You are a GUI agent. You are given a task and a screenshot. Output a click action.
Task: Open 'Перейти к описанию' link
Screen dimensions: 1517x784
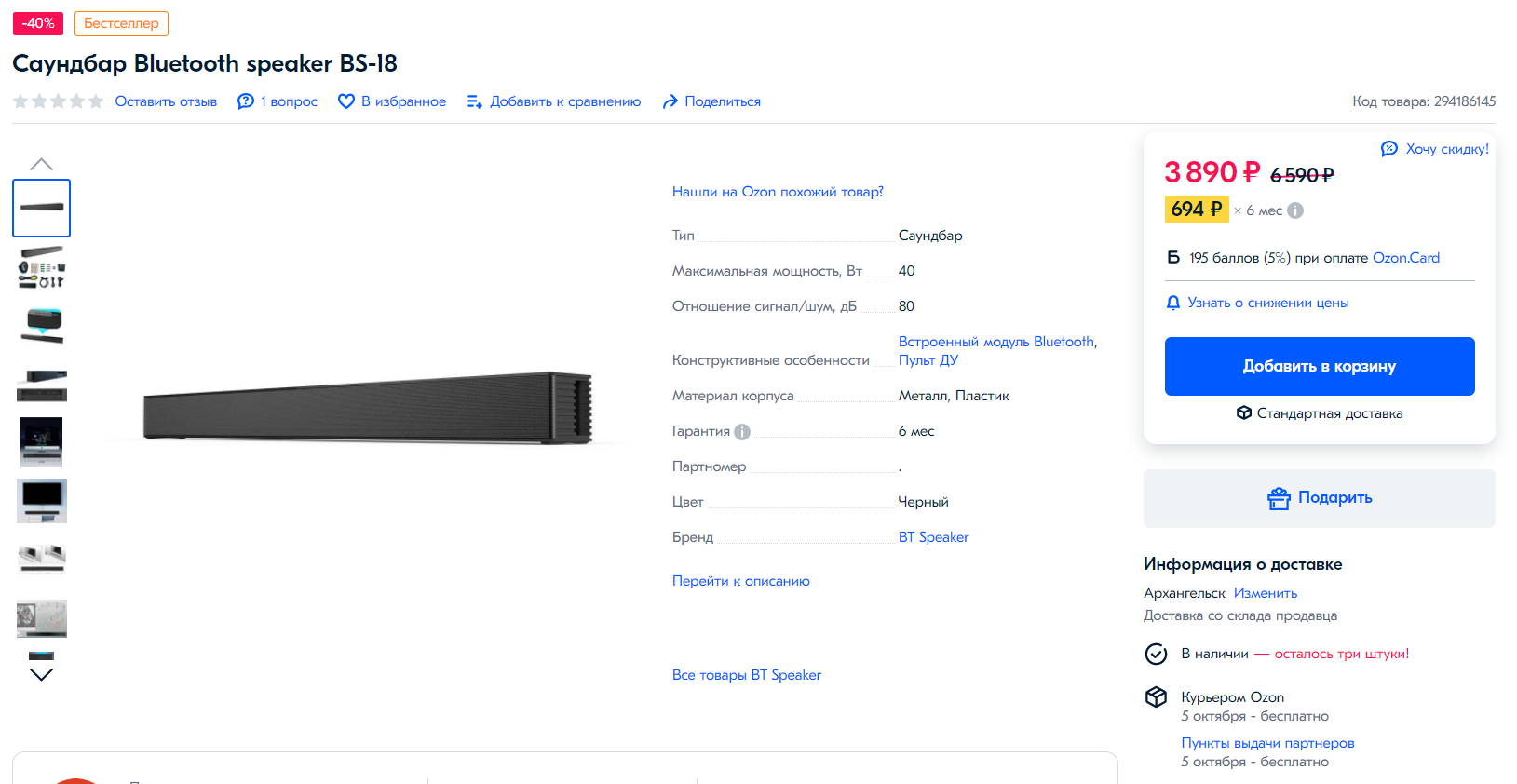740,581
